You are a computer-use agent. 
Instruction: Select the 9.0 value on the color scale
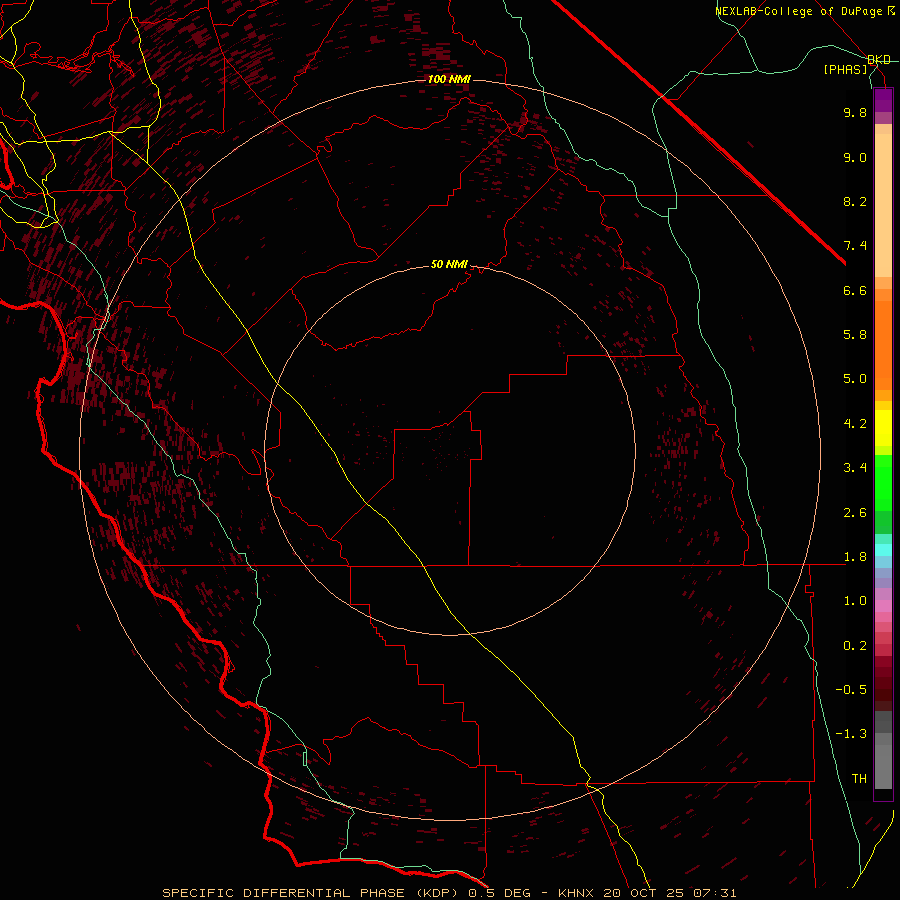coord(855,157)
